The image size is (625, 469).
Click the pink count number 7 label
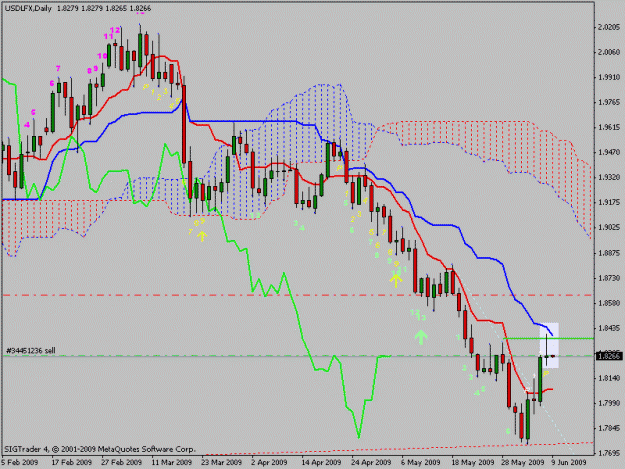[x=58, y=69]
